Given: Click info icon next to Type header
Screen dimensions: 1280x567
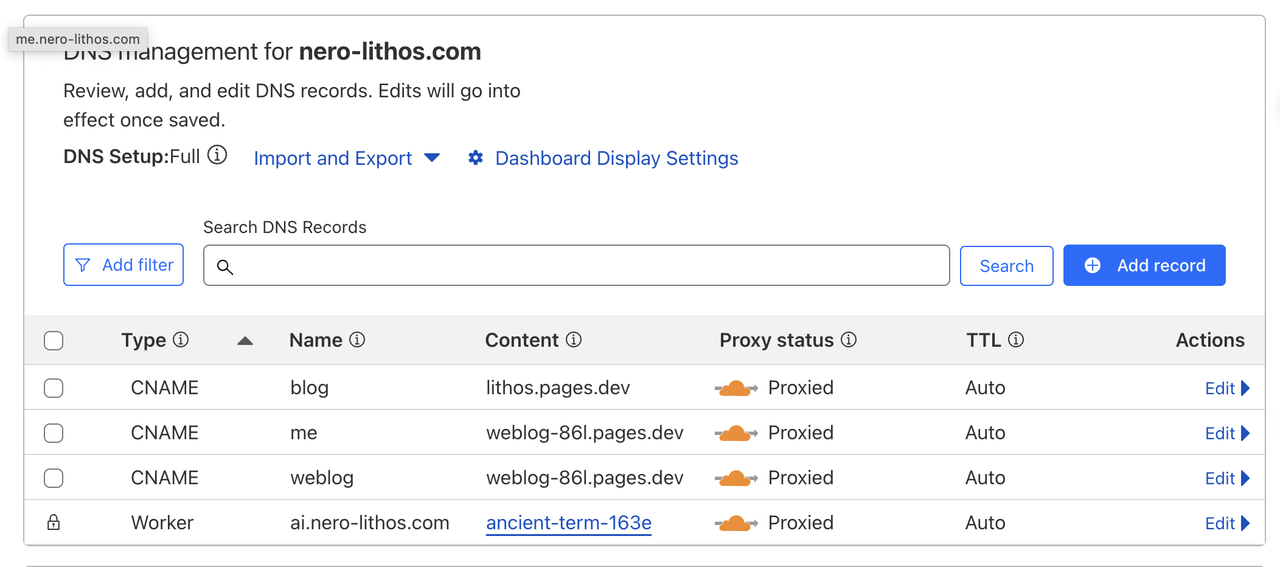Looking at the screenshot, I should click(x=181, y=340).
